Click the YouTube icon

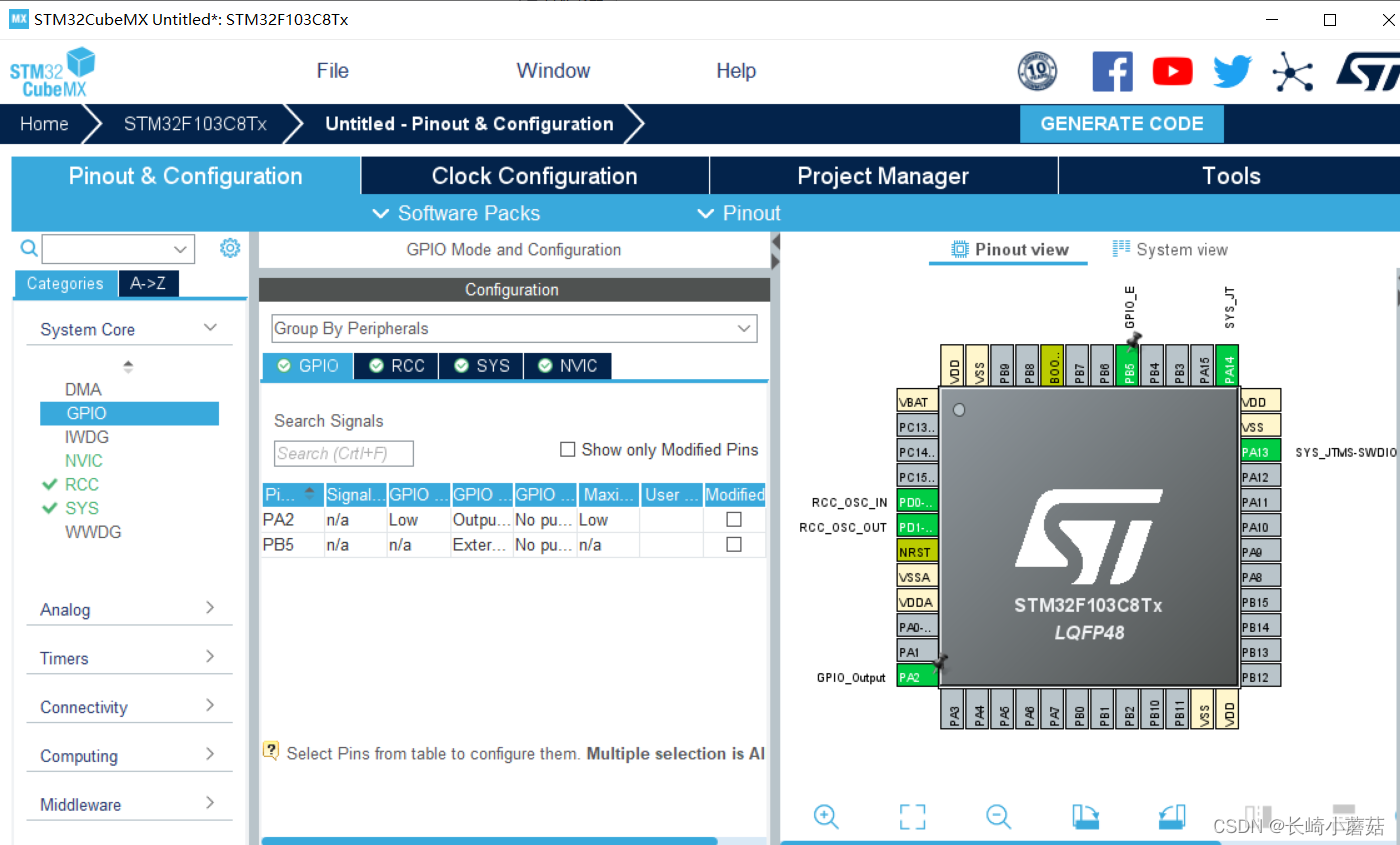coord(1172,71)
